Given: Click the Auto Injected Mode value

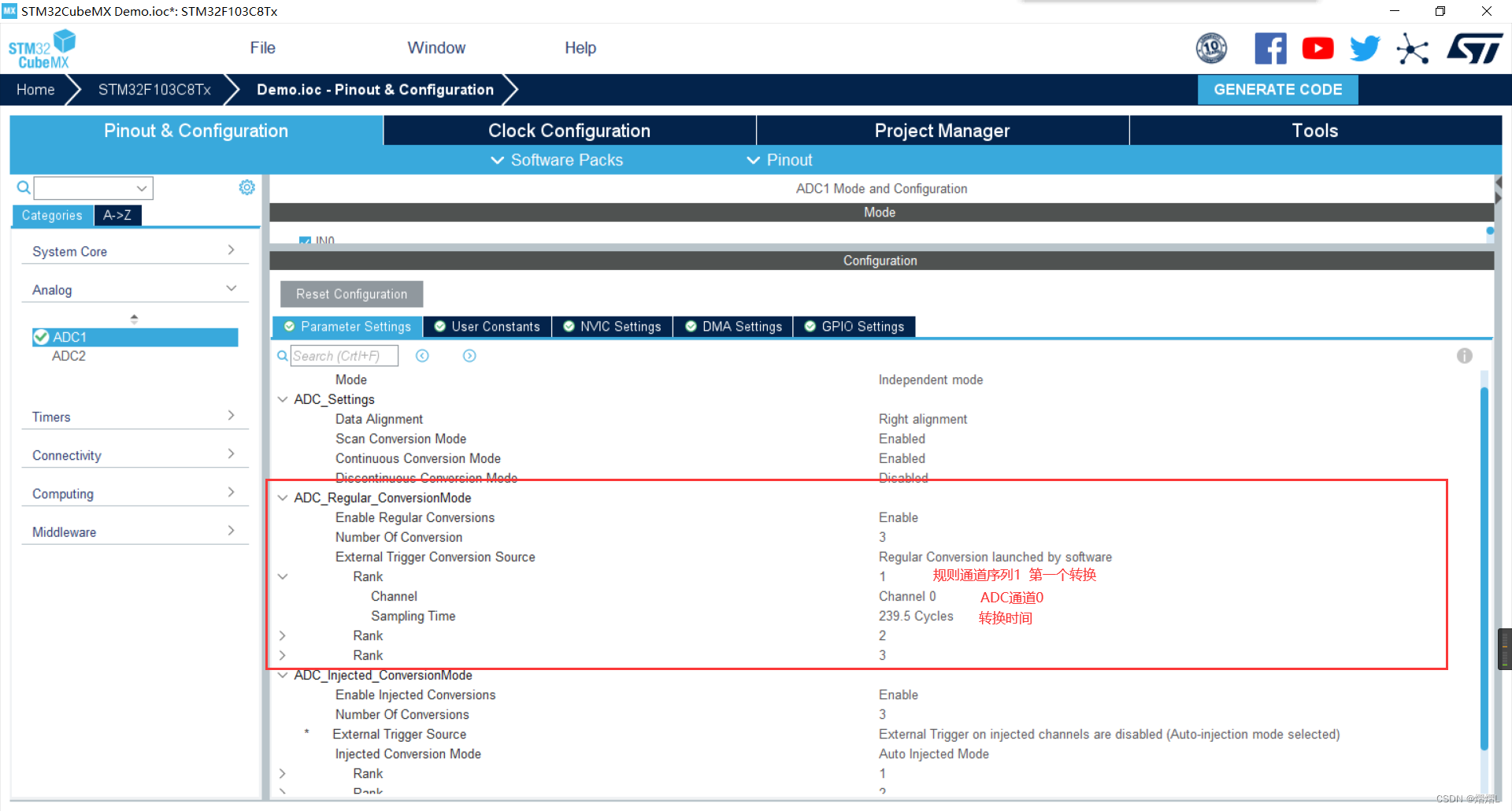Looking at the screenshot, I should click(x=933, y=754).
